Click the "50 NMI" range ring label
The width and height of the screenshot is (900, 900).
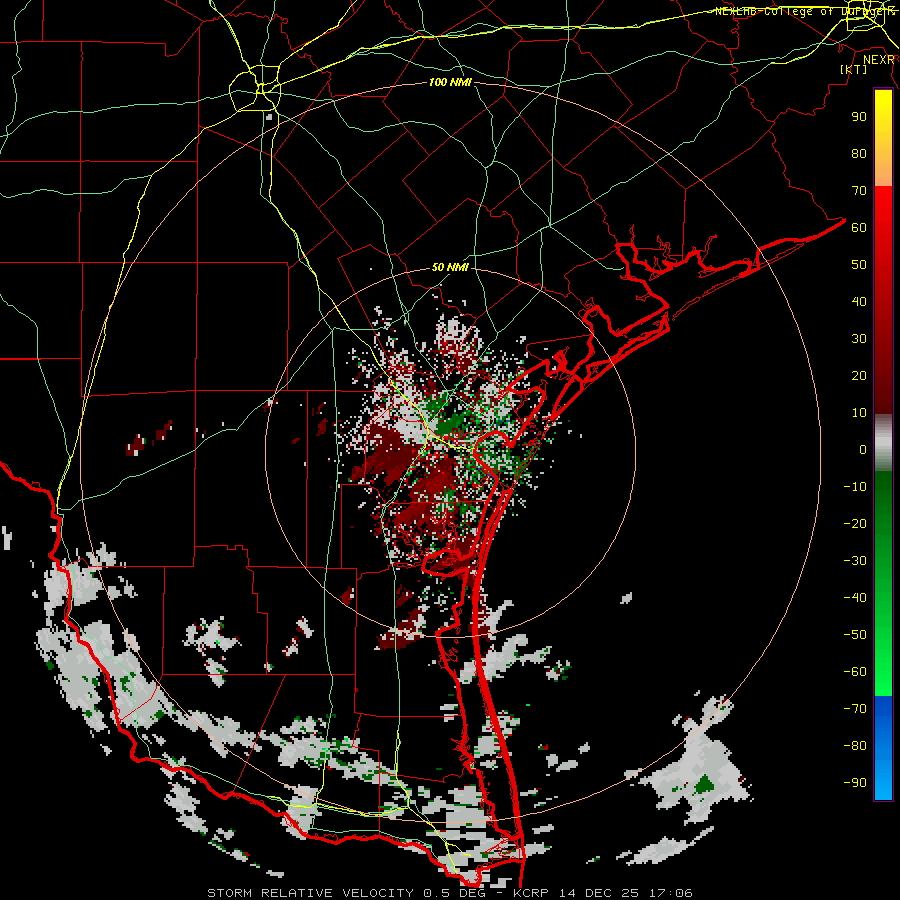pos(450,267)
